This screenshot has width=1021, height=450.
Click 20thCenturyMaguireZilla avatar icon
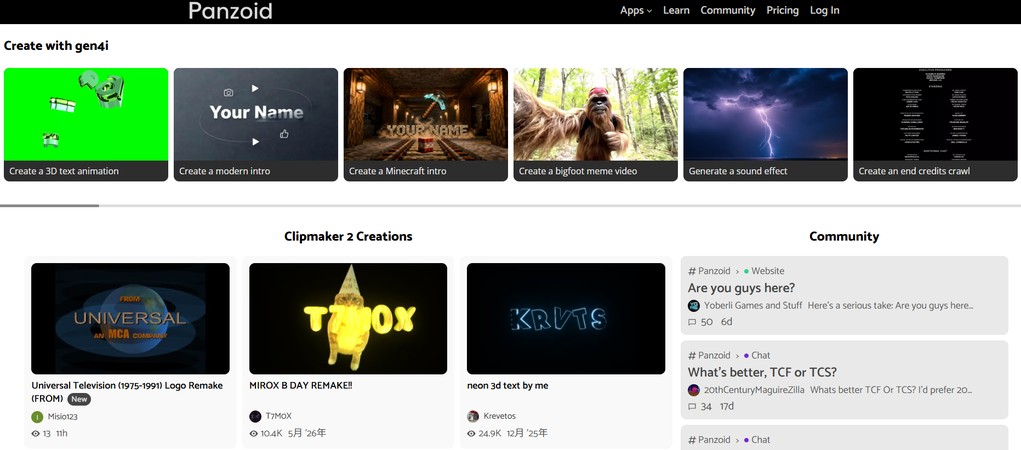click(693, 390)
